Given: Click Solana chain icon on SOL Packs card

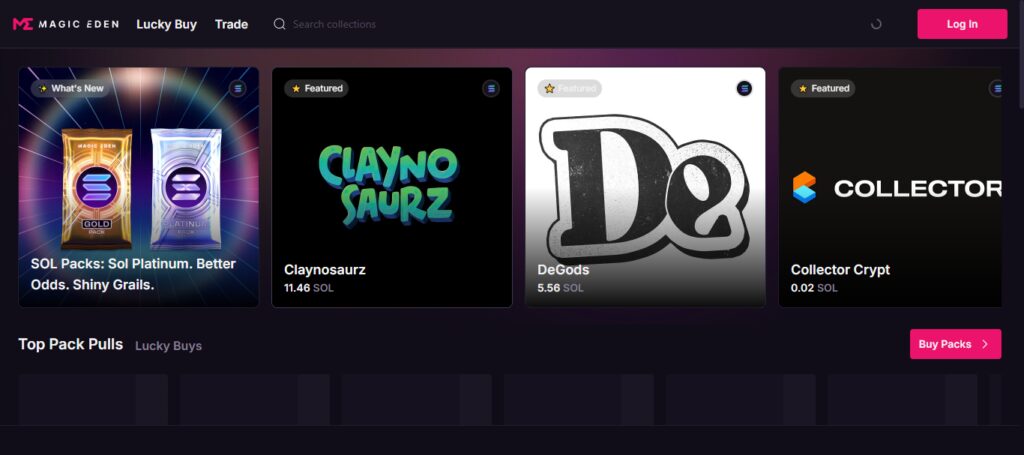Looking at the screenshot, I should click(x=238, y=88).
